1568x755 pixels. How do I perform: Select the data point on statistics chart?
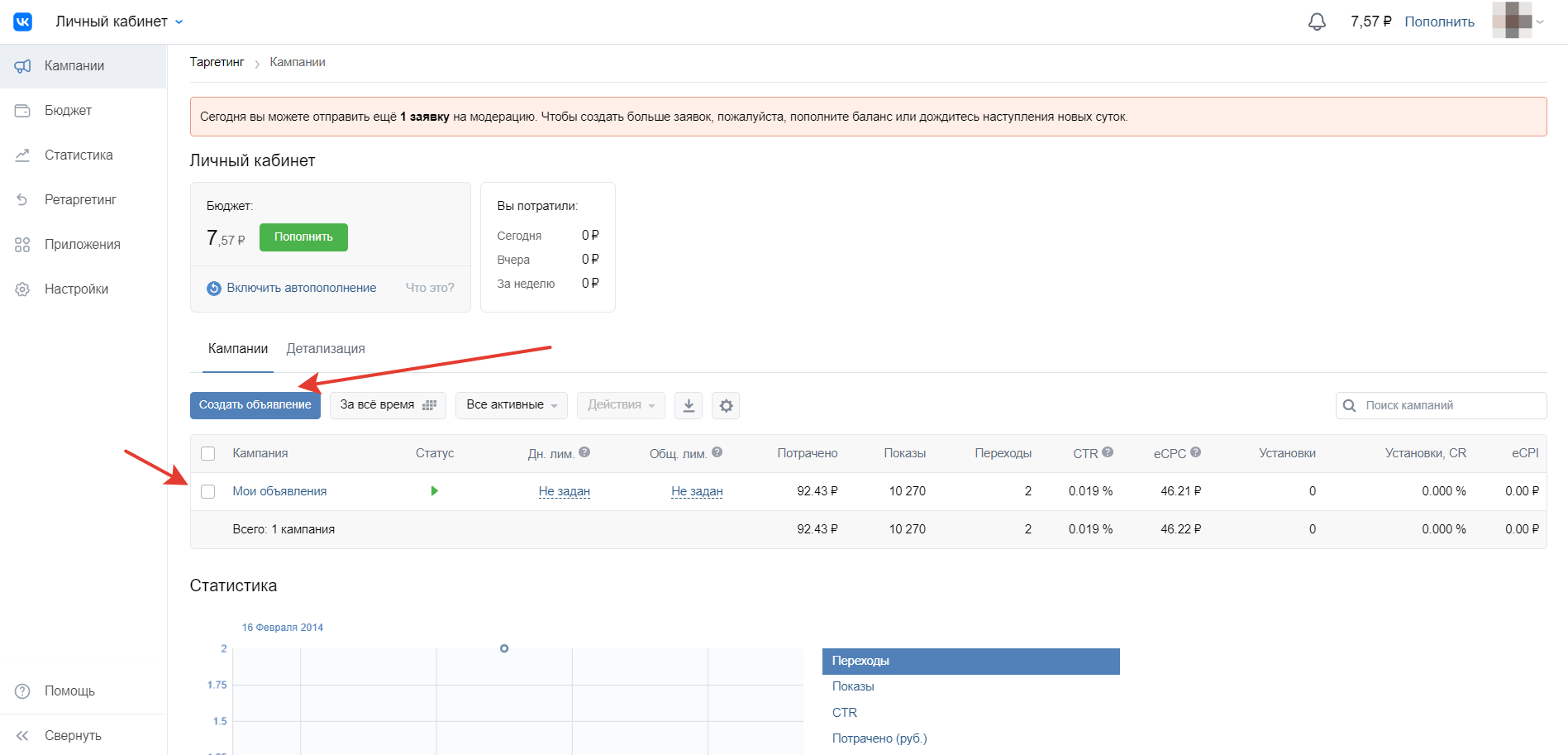[x=504, y=648]
